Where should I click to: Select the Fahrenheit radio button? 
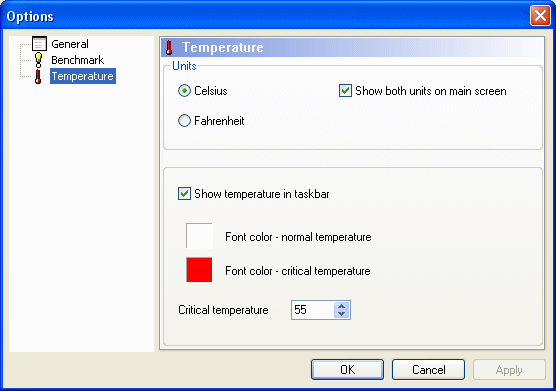[184, 121]
